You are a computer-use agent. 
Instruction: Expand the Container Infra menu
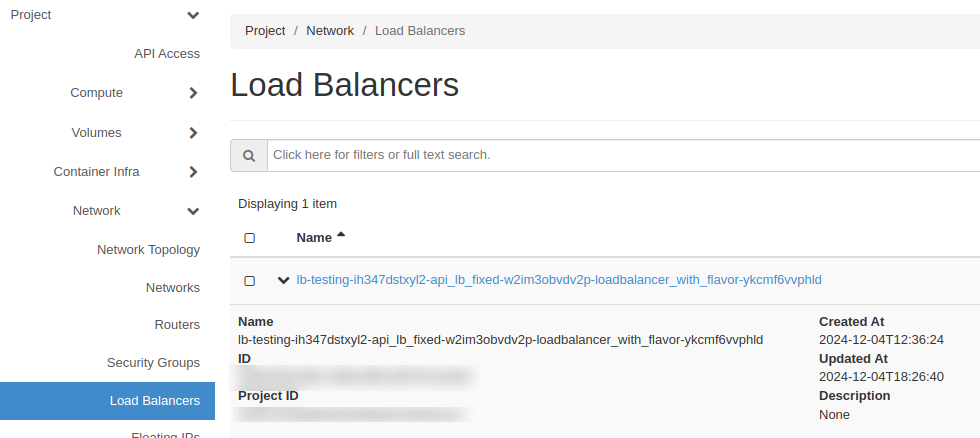pyautogui.click(x=193, y=172)
